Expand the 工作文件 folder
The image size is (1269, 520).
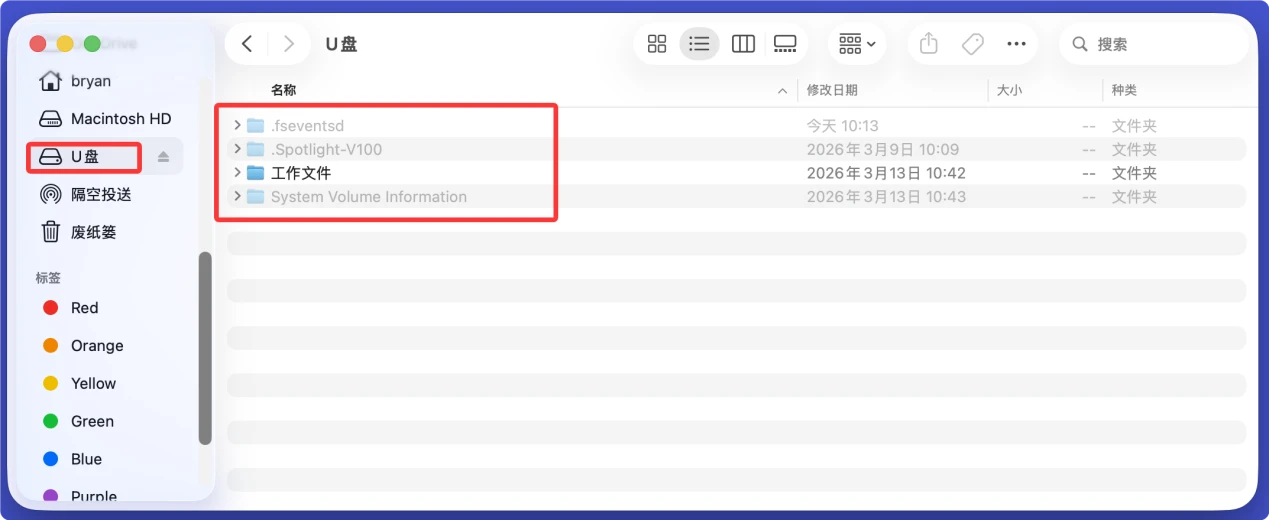(x=237, y=173)
